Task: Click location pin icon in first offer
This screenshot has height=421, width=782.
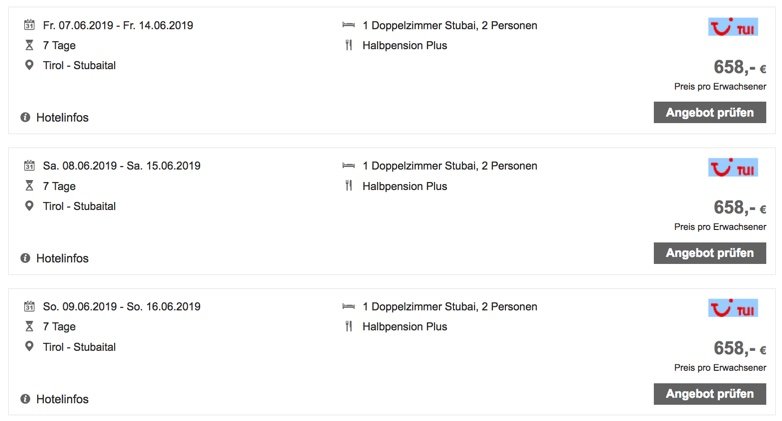Action: click(29, 65)
